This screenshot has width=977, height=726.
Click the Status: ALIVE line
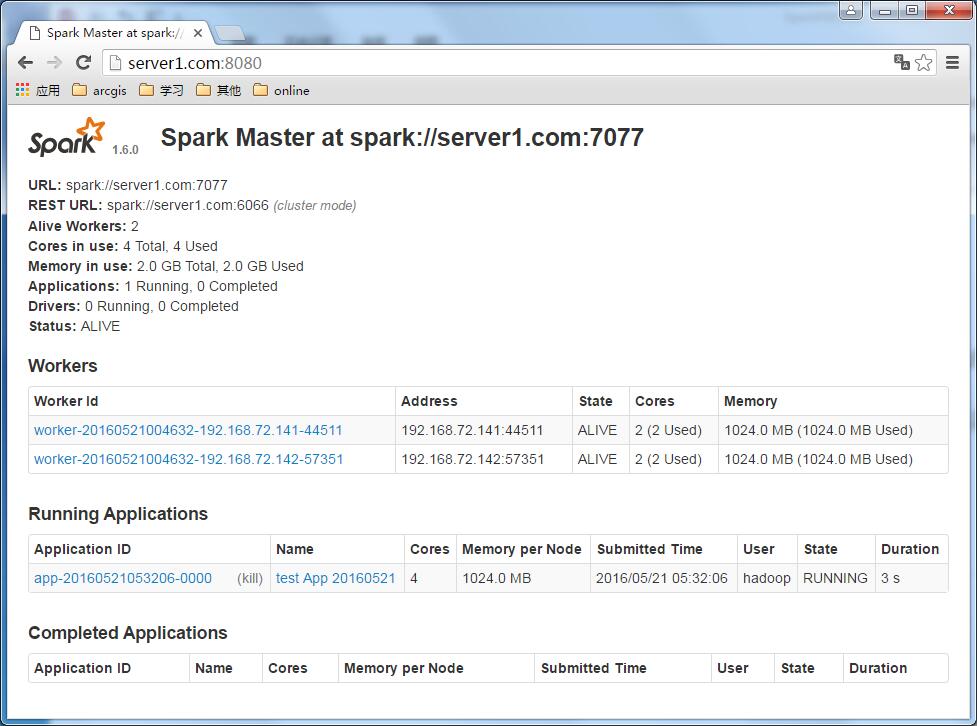click(x=74, y=326)
